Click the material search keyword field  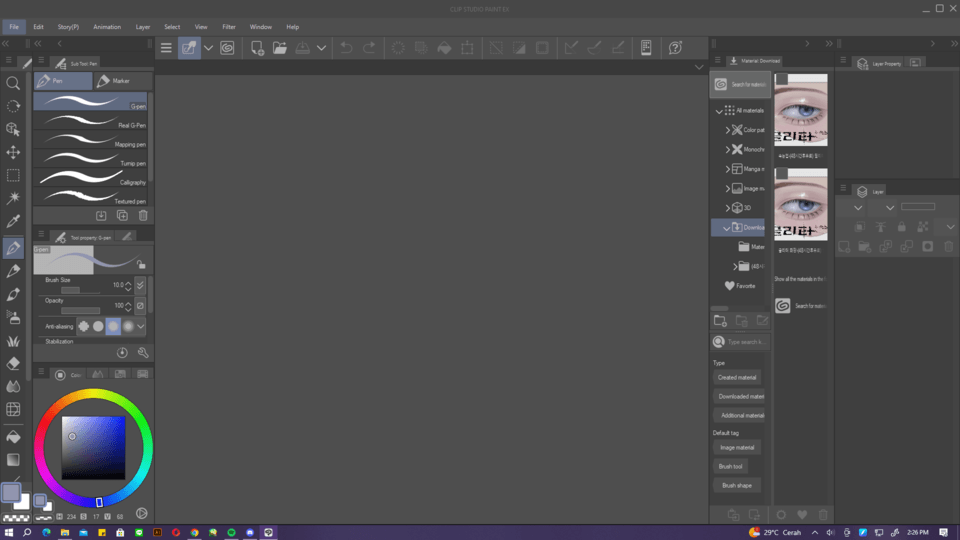click(746, 342)
